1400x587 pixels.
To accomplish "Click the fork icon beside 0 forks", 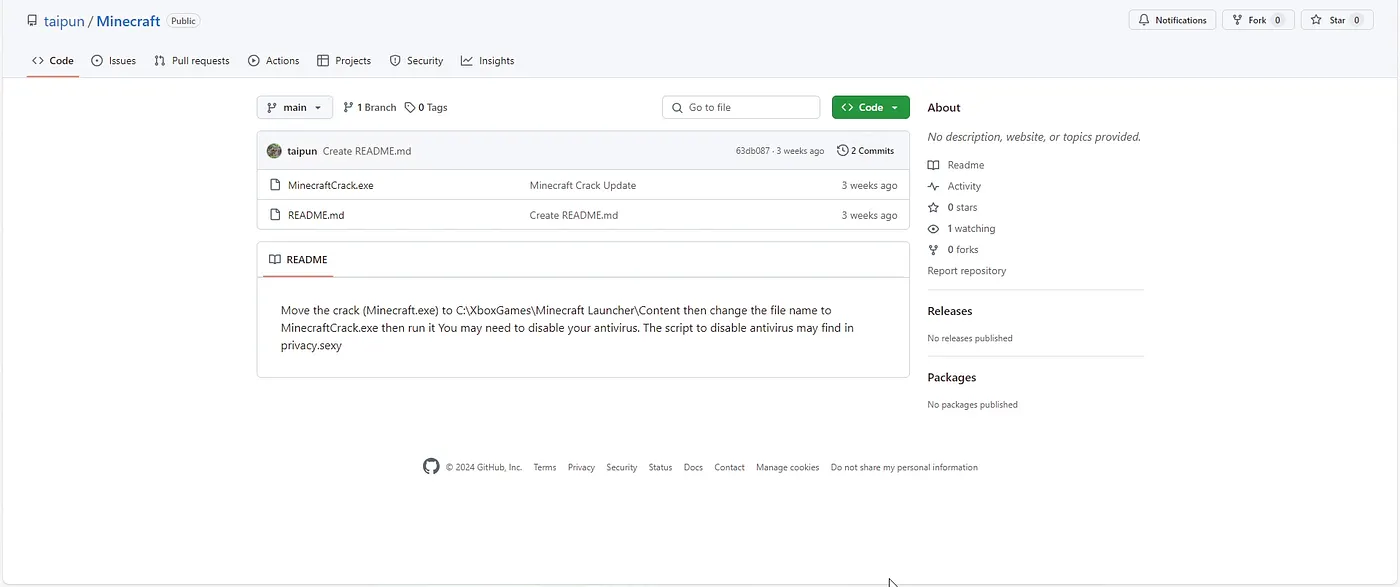I will pos(934,249).
